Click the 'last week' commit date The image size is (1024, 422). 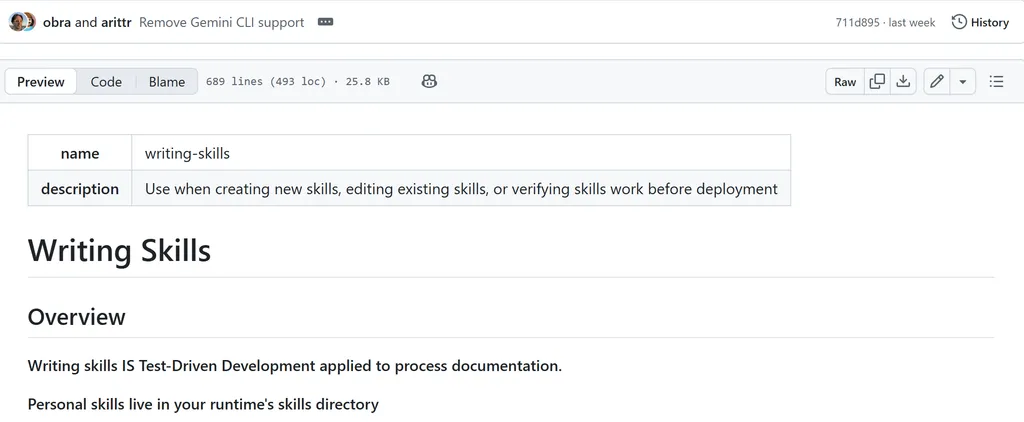coord(912,22)
